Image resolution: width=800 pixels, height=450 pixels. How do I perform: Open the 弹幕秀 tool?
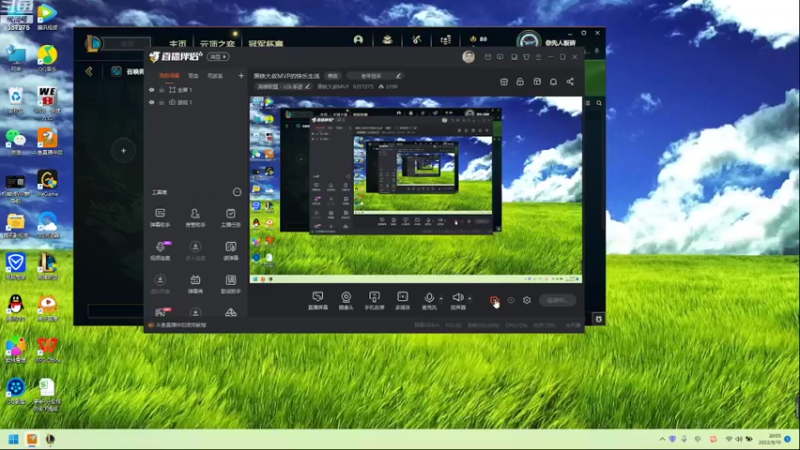click(x=195, y=284)
